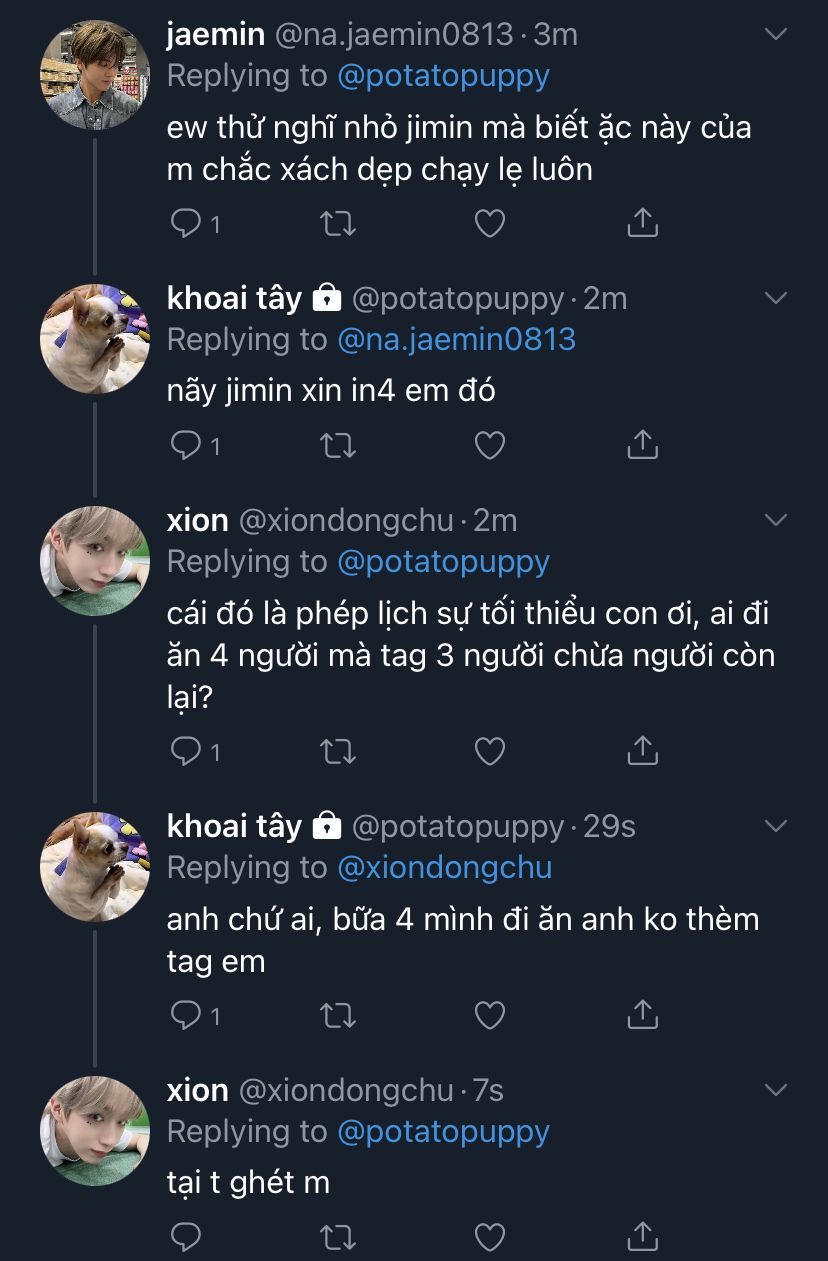Reply to the tweet "tại t ghét m"

186,1237
